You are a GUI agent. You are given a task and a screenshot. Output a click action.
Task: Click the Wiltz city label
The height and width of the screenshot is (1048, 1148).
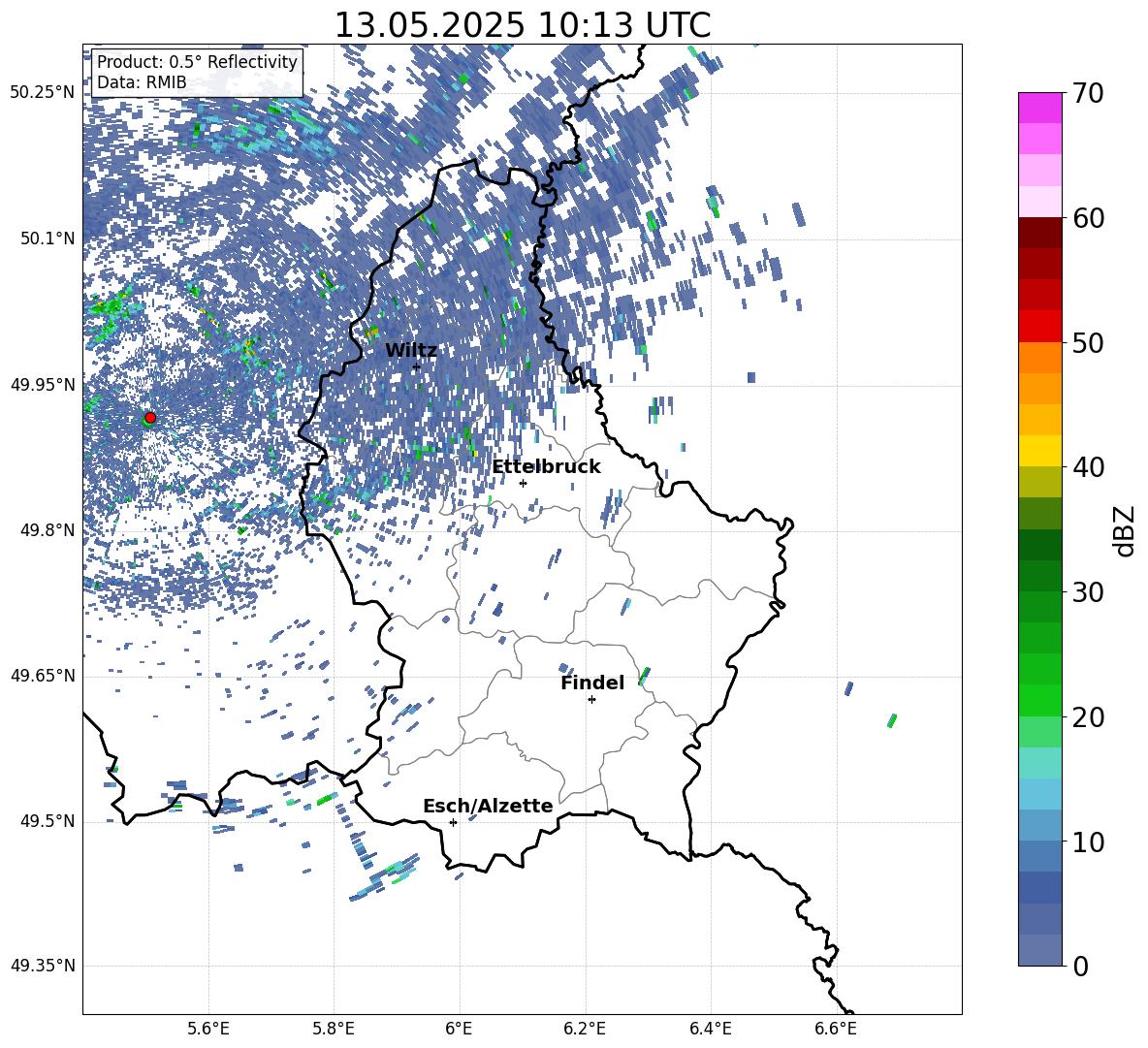coord(411,351)
